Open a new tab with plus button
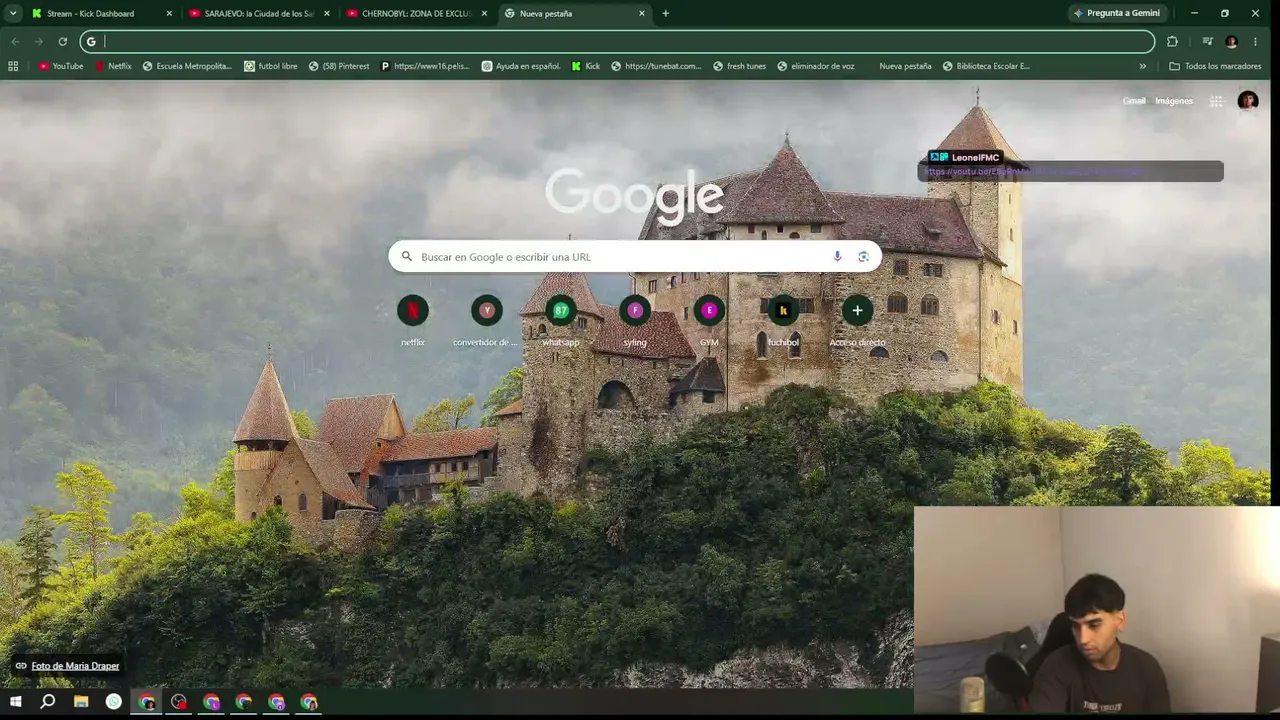The image size is (1280, 720). [666, 13]
